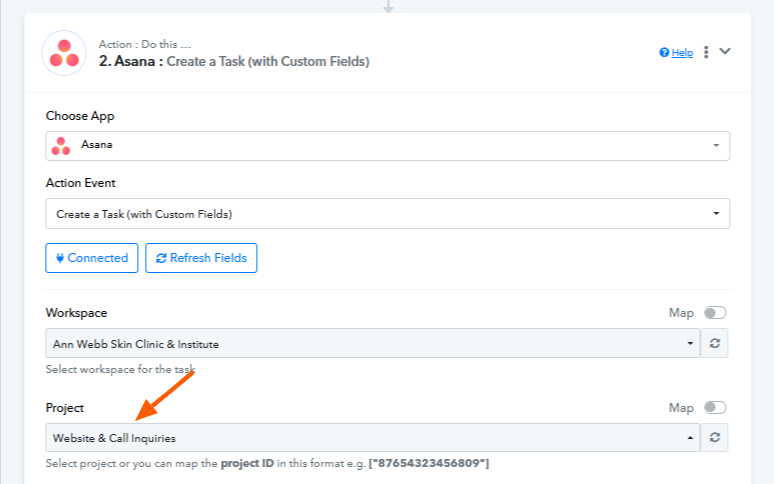Click the Asana logo in action header
This screenshot has height=484, width=774.
tap(64, 53)
